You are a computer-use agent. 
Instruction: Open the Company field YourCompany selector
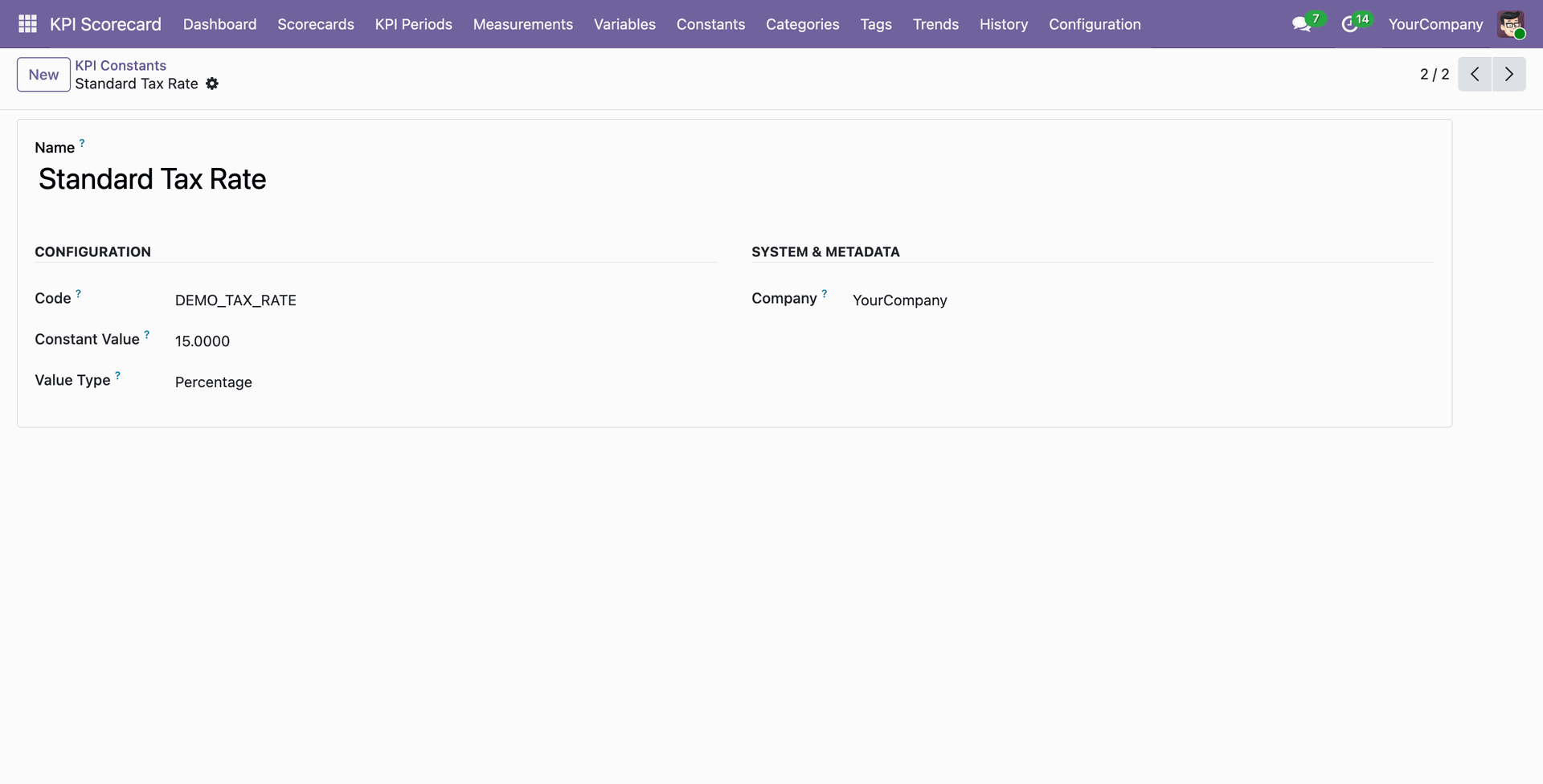point(1143,300)
